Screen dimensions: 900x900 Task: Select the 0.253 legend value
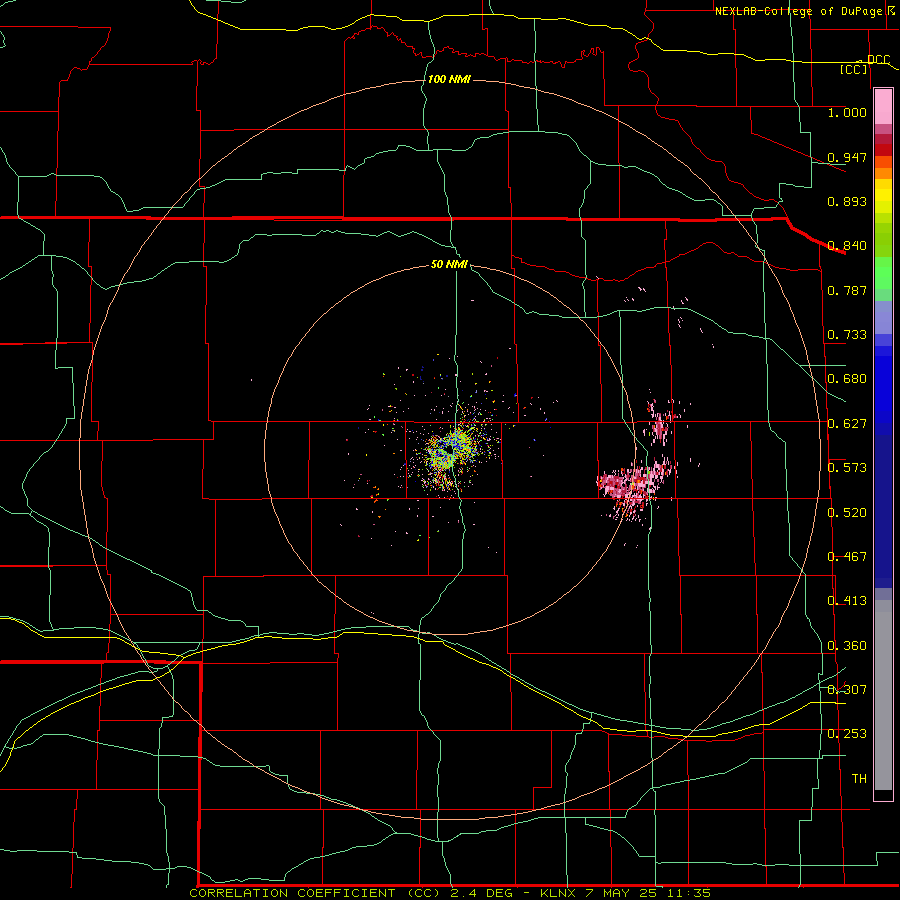847,734
